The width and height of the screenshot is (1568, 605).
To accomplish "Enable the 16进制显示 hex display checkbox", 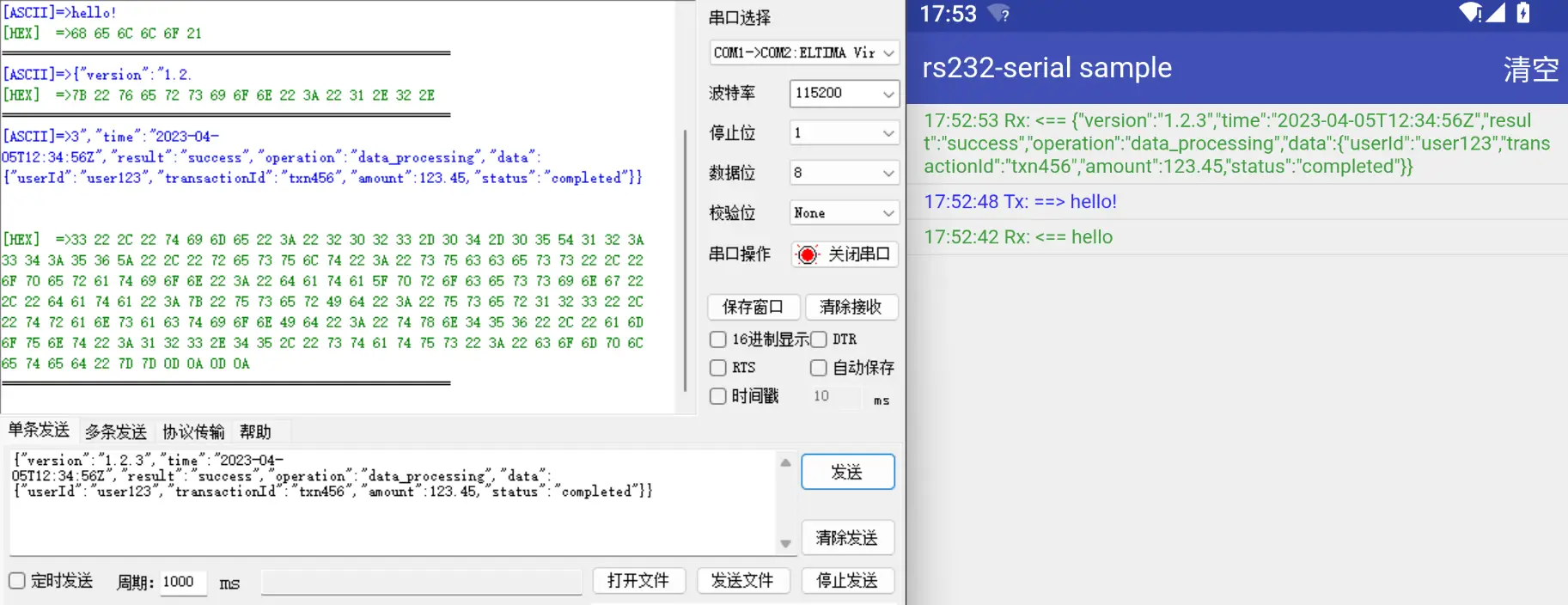I will click(x=718, y=339).
